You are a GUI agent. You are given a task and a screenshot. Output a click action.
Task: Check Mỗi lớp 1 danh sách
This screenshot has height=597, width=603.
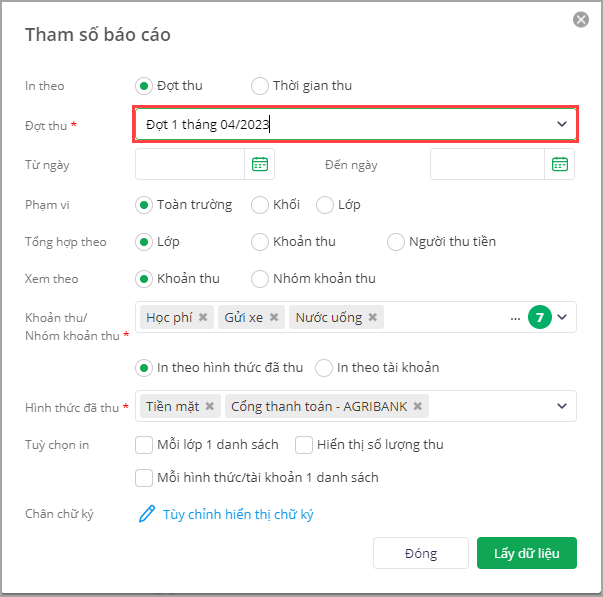[144, 445]
